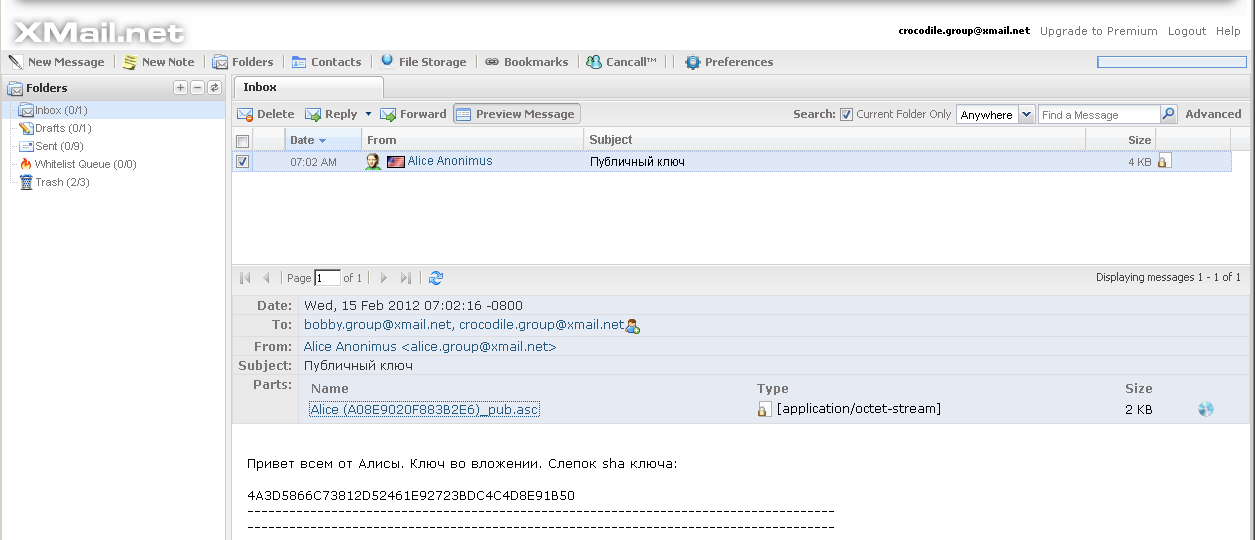
Task: Click the US flag icon in message row
Action: 395,161
